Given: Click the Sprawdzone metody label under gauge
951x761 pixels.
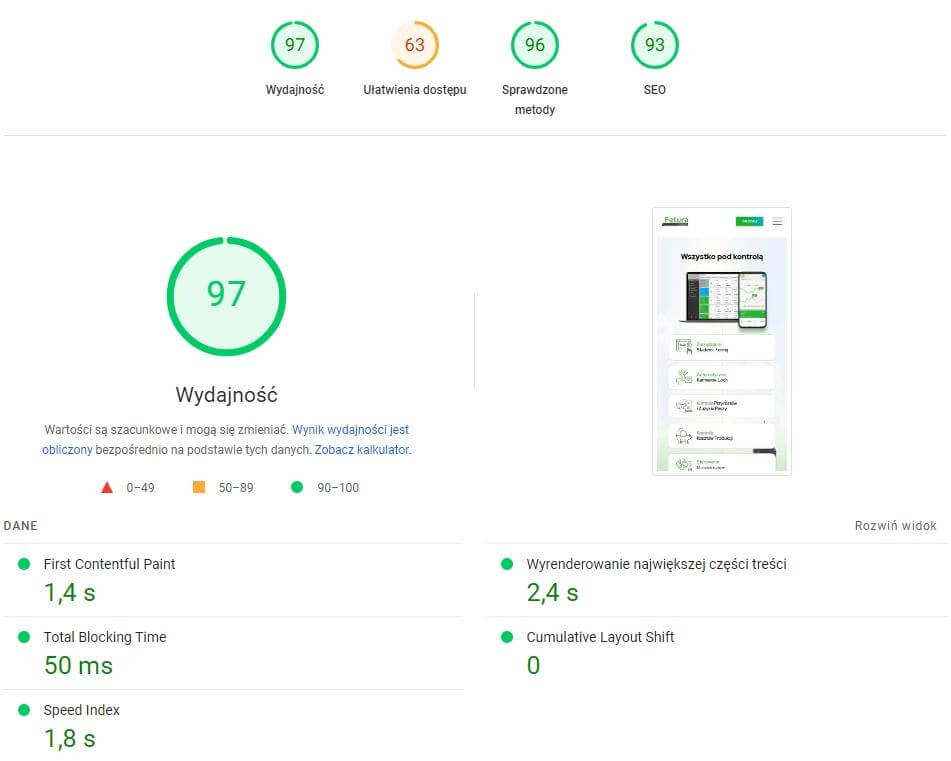Looking at the screenshot, I should (534, 99).
